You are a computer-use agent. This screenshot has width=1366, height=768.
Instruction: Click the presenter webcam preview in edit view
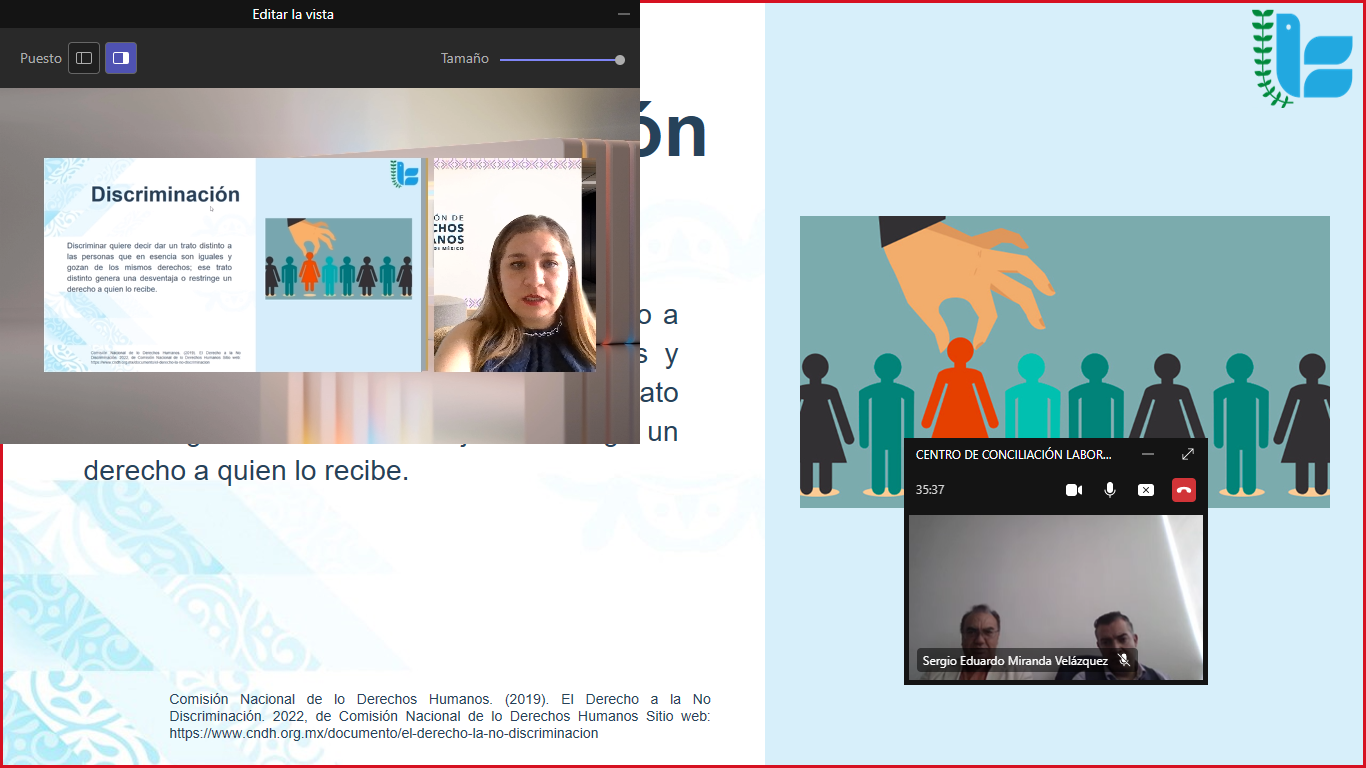click(514, 266)
